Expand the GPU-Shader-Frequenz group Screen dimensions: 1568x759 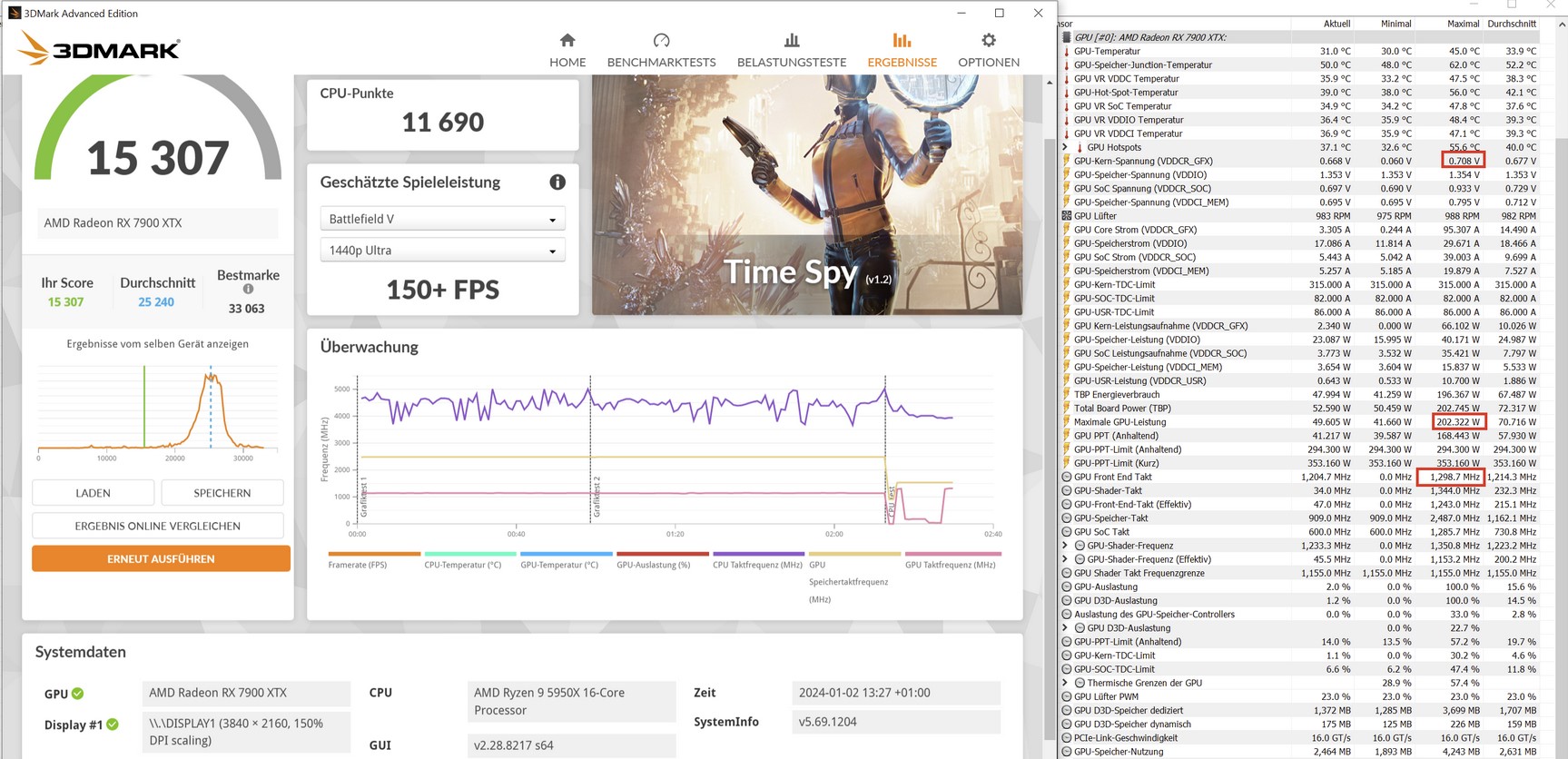click(1065, 546)
